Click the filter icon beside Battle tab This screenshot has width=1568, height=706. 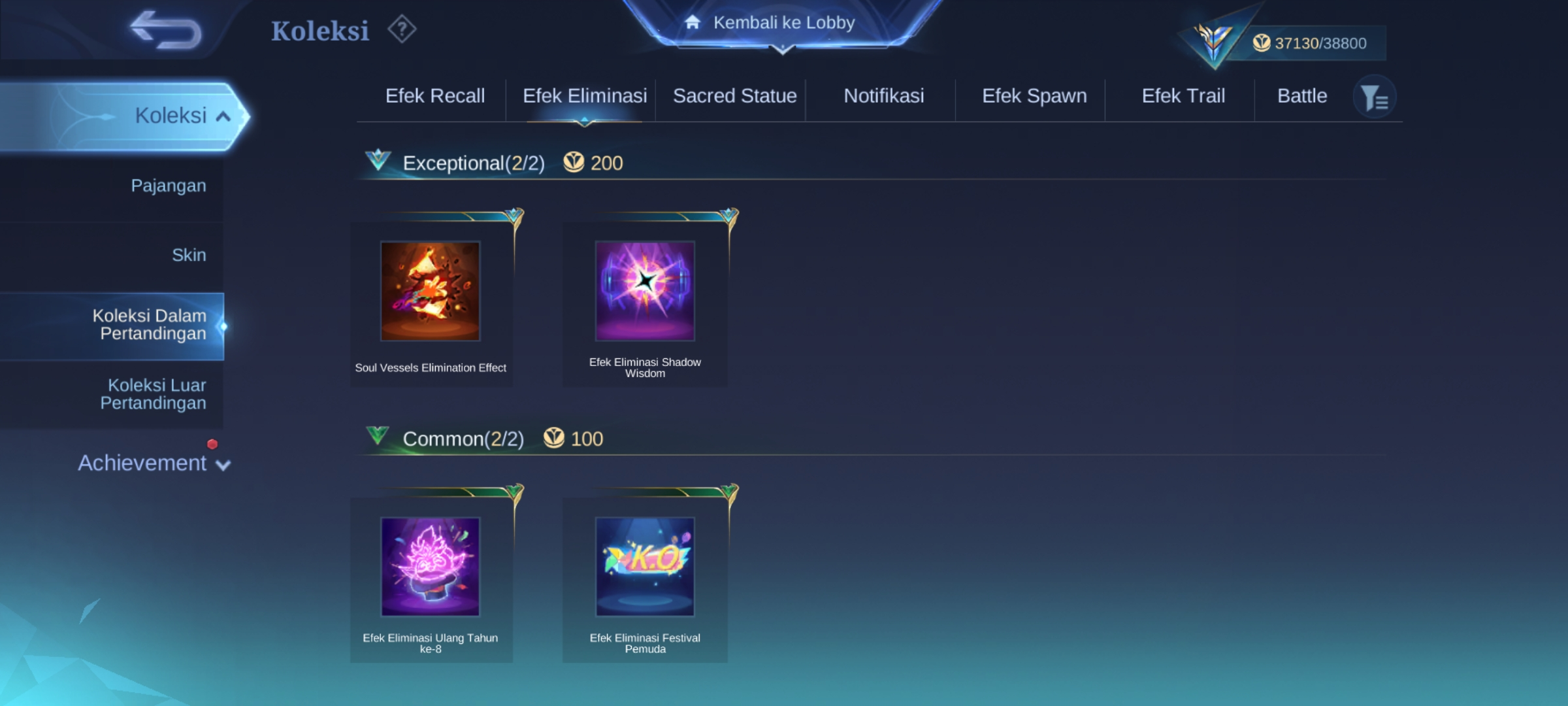click(1375, 98)
